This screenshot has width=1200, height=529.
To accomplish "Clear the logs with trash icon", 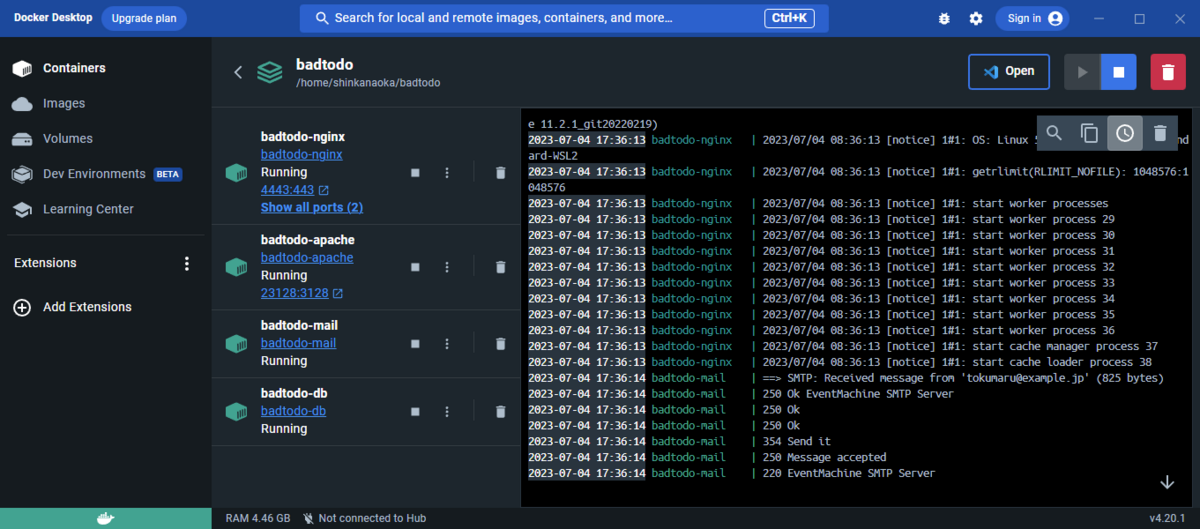I will 1160,133.
